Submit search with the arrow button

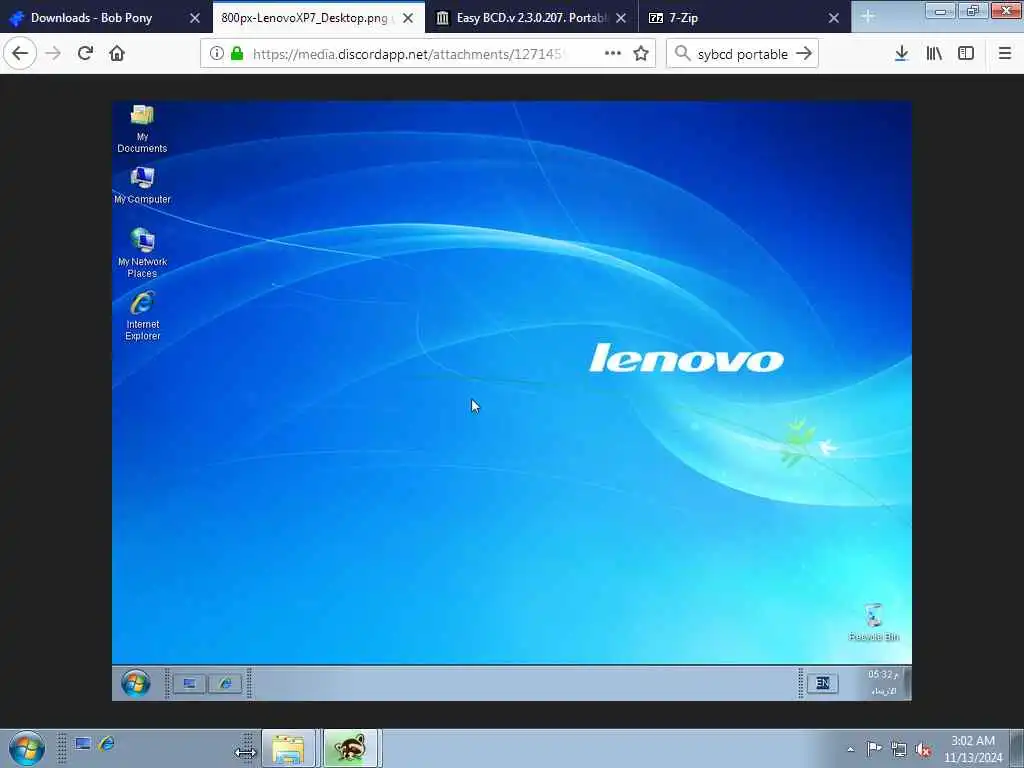click(x=804, y=54)
